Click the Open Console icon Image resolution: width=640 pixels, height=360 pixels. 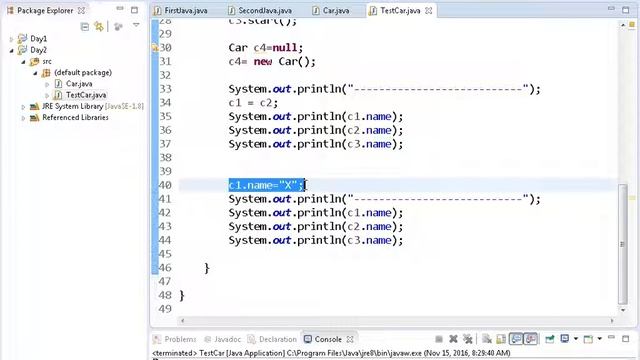click(x=588, y=339)
